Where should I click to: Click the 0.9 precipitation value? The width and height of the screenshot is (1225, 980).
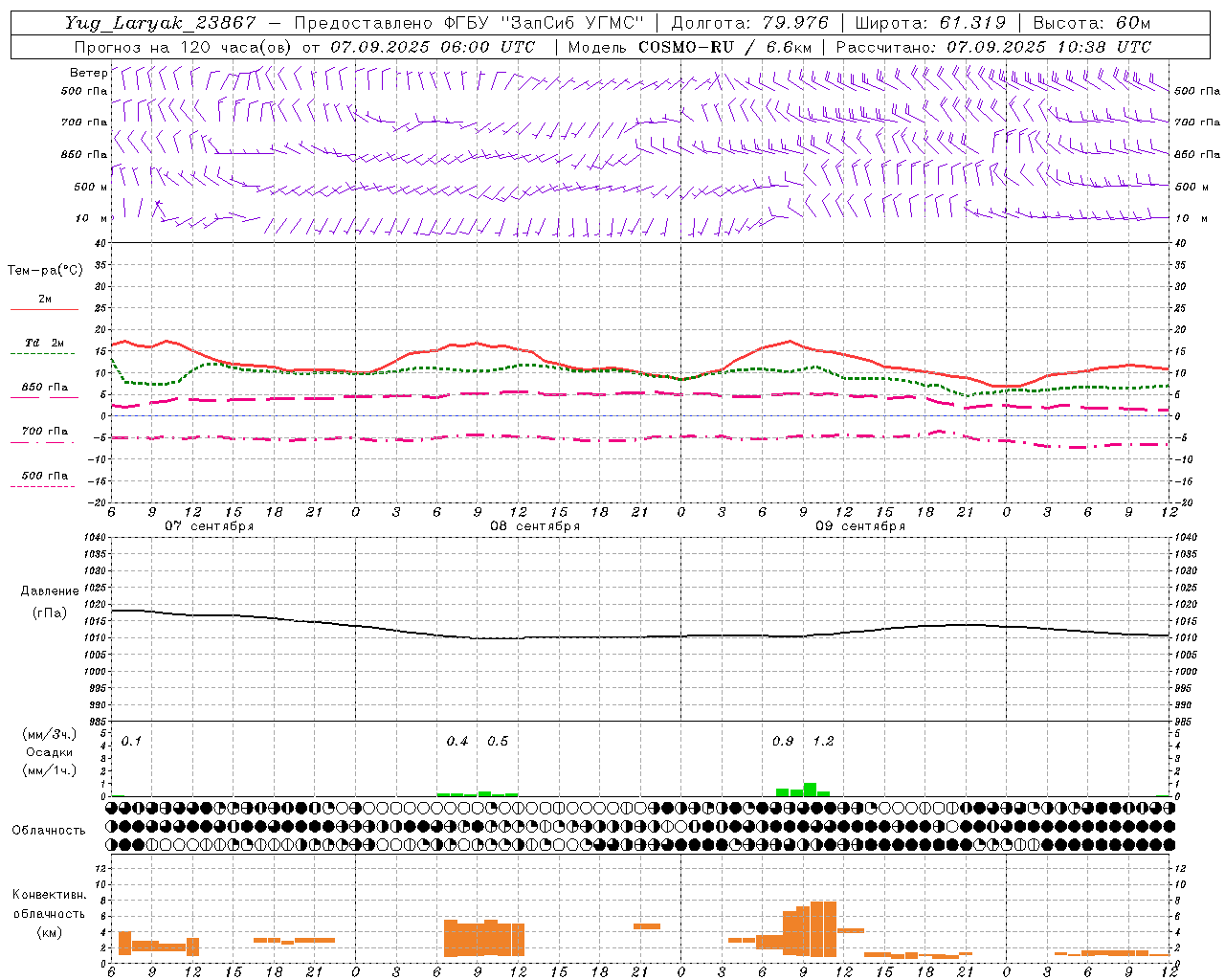pos(783,742)
